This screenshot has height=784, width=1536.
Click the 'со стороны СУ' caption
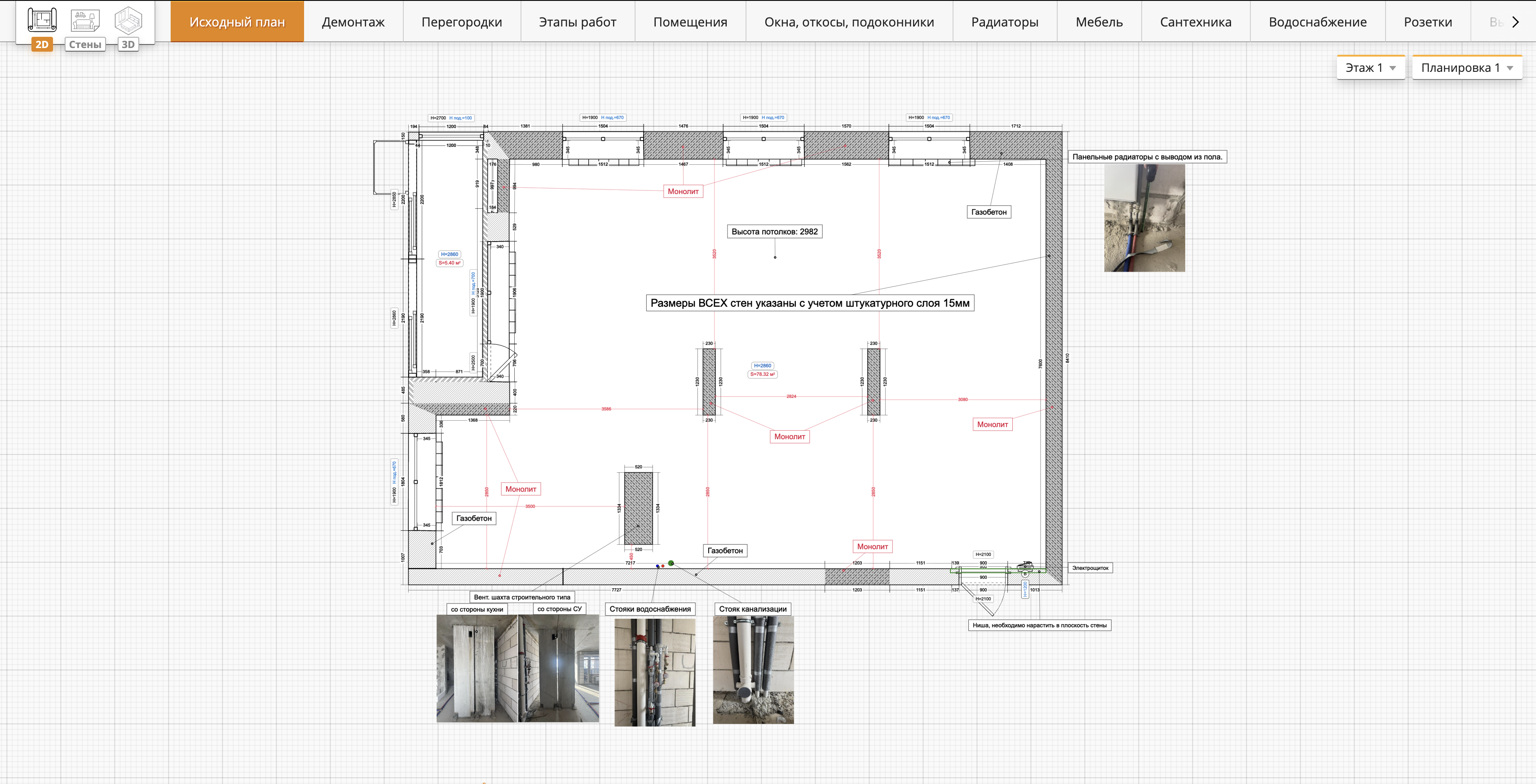click(x=559, y=609)
